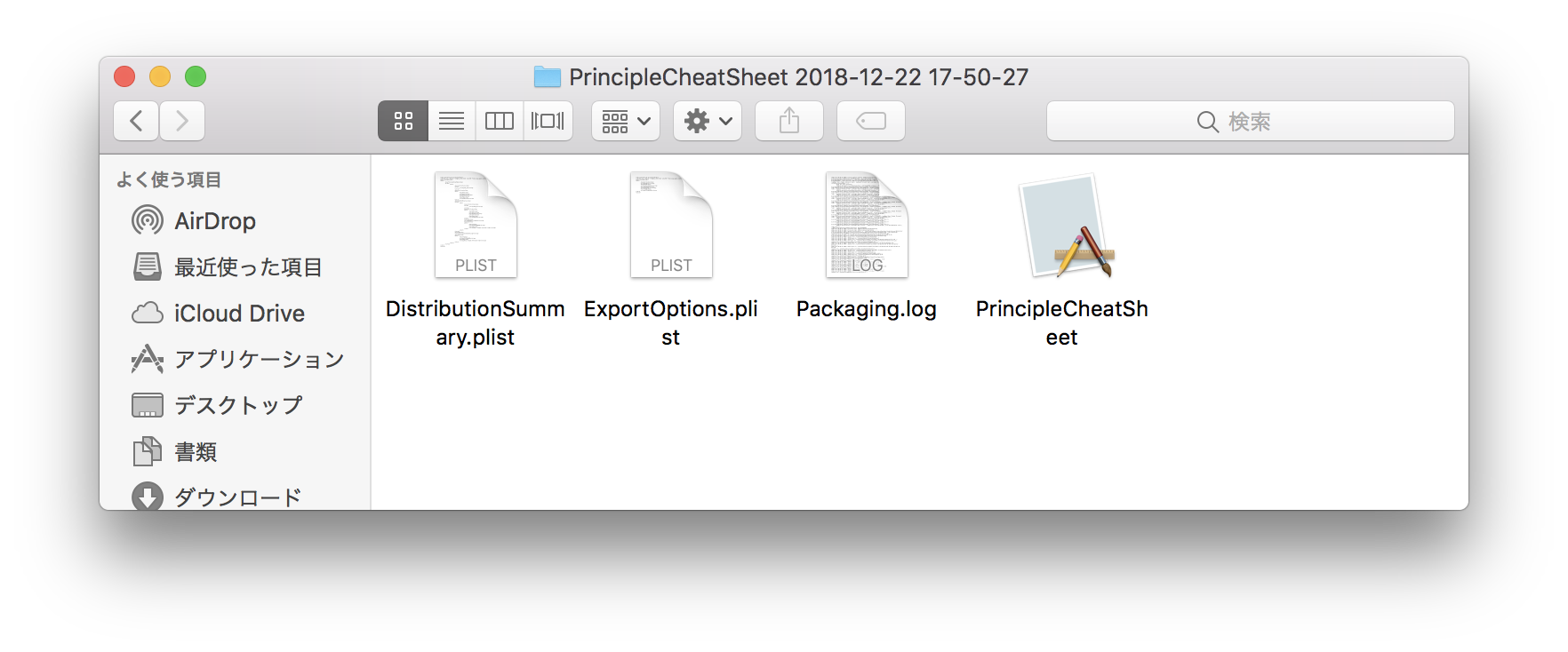Image resolution: width=1568 pixels, height=652 pixels.
Task: Click the Edit Tags button
Action: pyautogui.click(x=871, y=121)
